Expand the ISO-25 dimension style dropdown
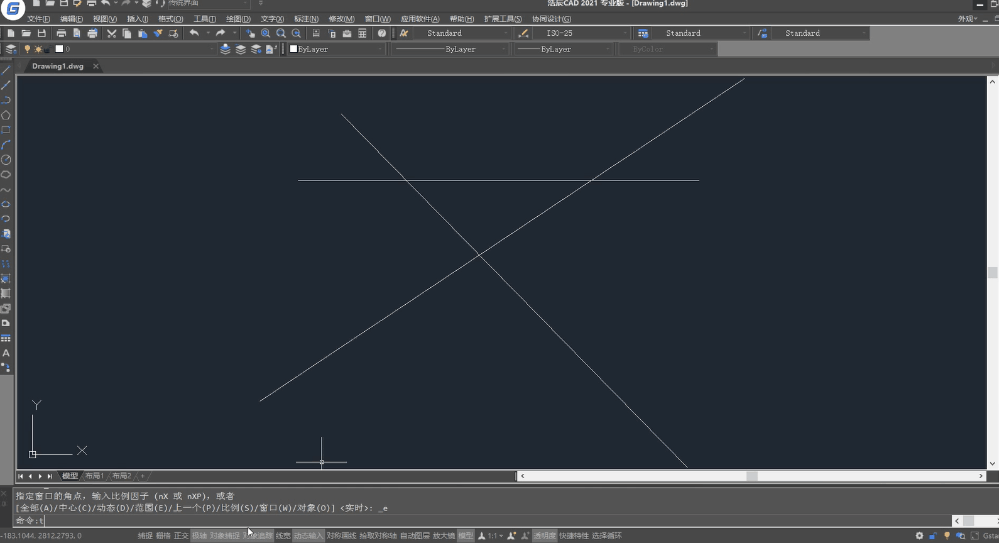 coord(584,33)
